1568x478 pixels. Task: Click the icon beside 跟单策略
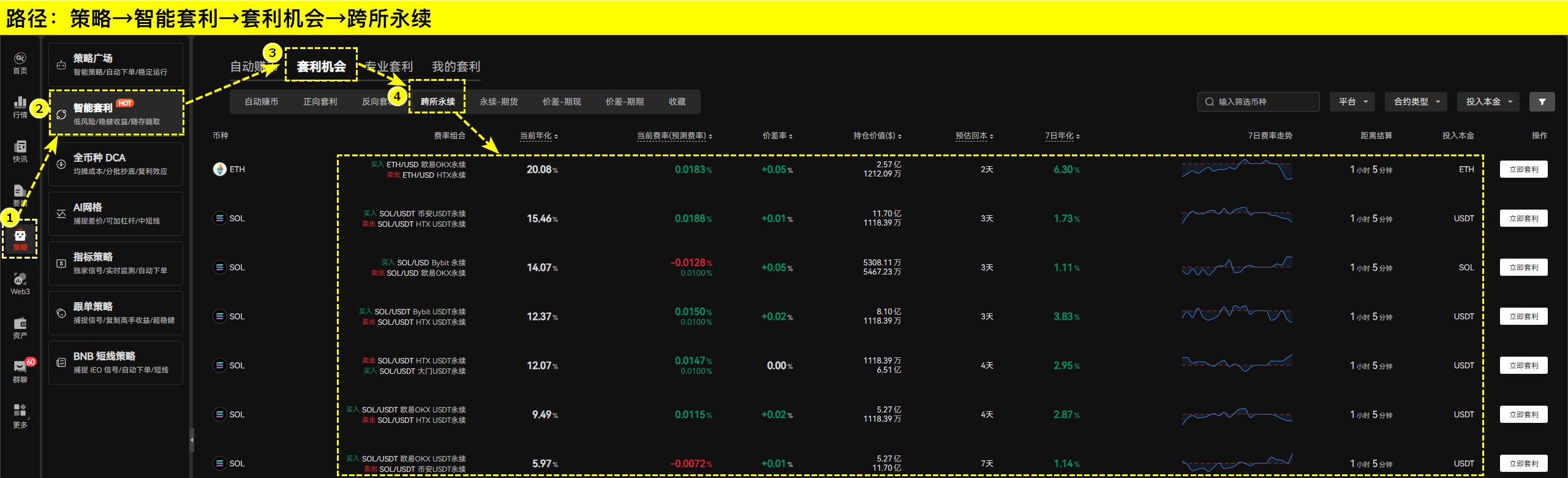[x=61, y=313]
